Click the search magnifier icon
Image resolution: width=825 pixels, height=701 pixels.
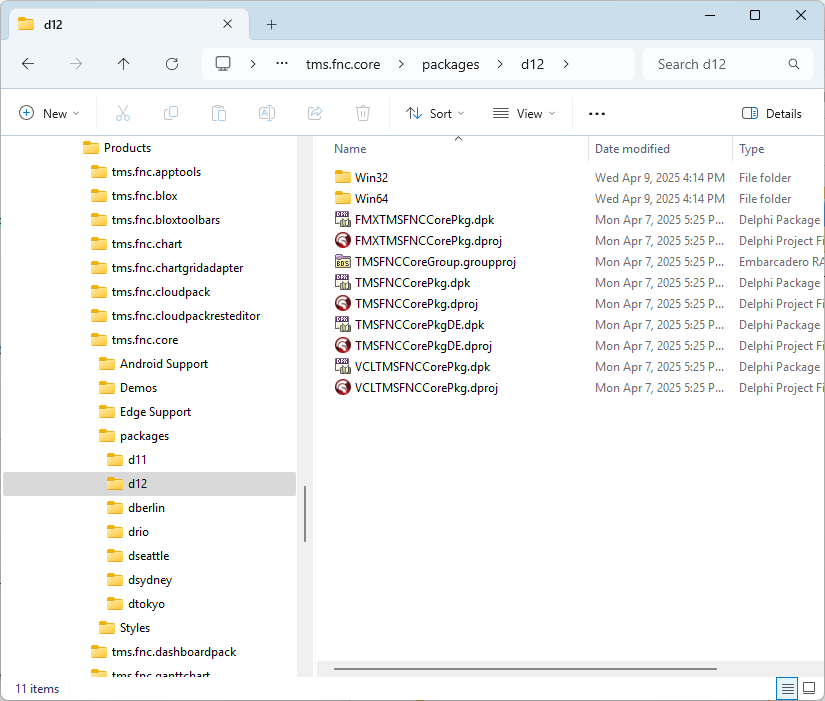pyautogui.click(x=794, y=64)
